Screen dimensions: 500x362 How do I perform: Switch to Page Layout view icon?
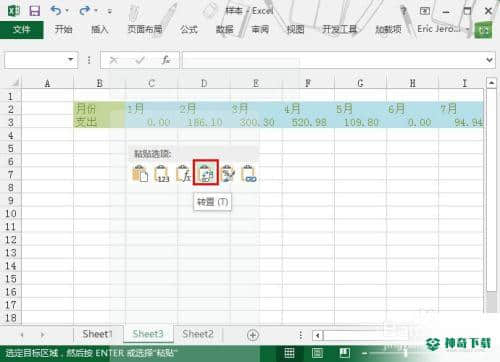pyautogui.click(x=317, y=353)
